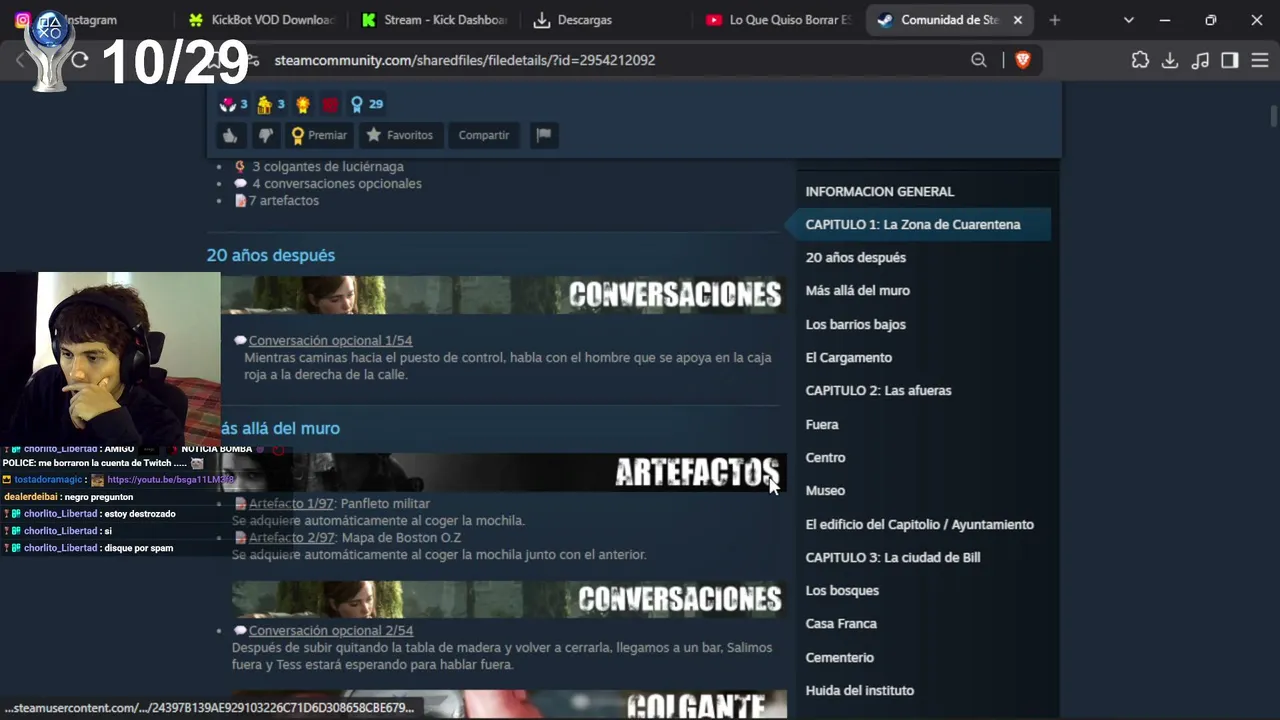Jump to Casa Franca section
Screen dimensions: 1280x720
[x=841, y=623]
